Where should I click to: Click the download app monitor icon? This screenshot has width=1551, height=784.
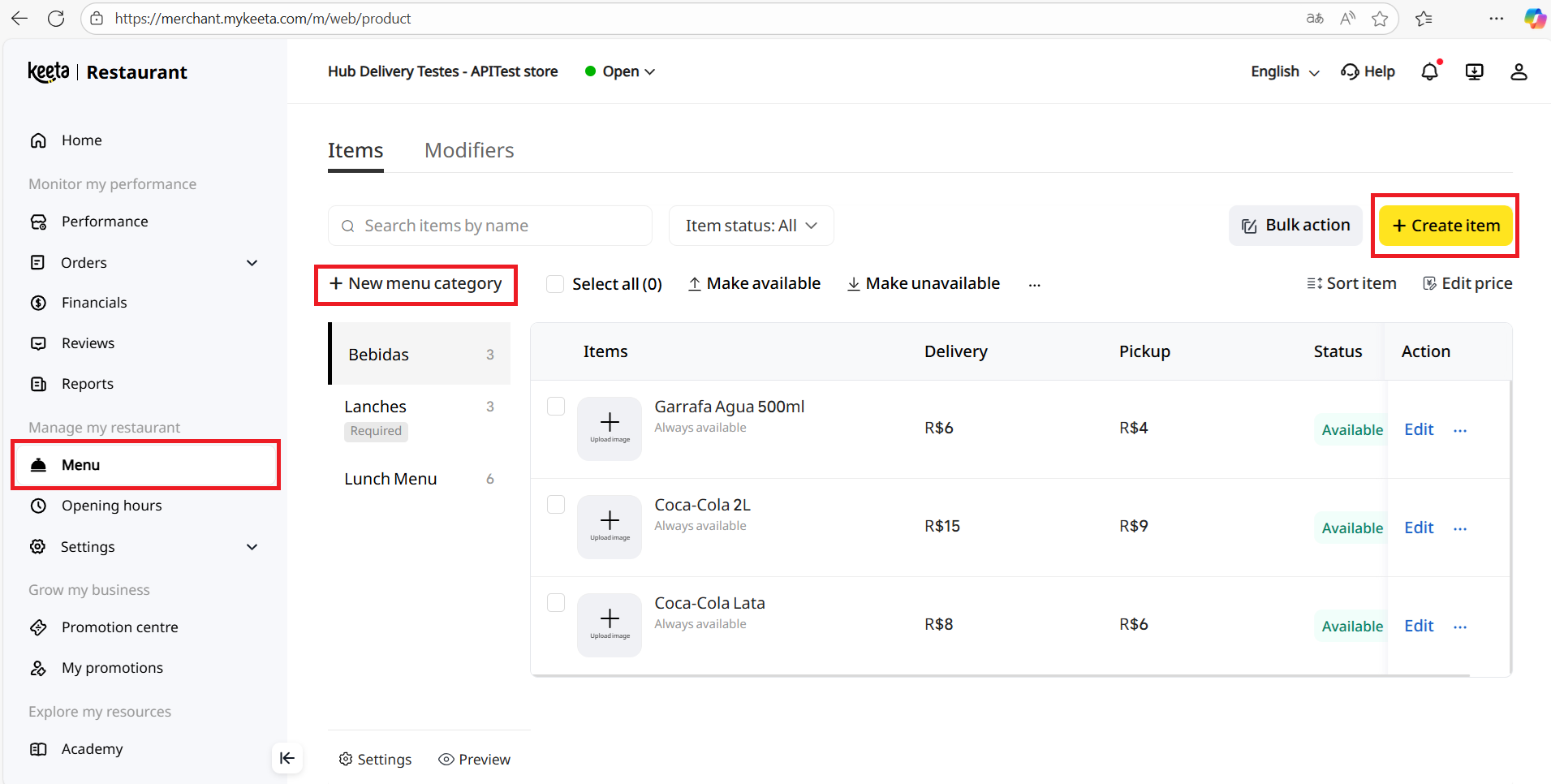pos(1474,72)
